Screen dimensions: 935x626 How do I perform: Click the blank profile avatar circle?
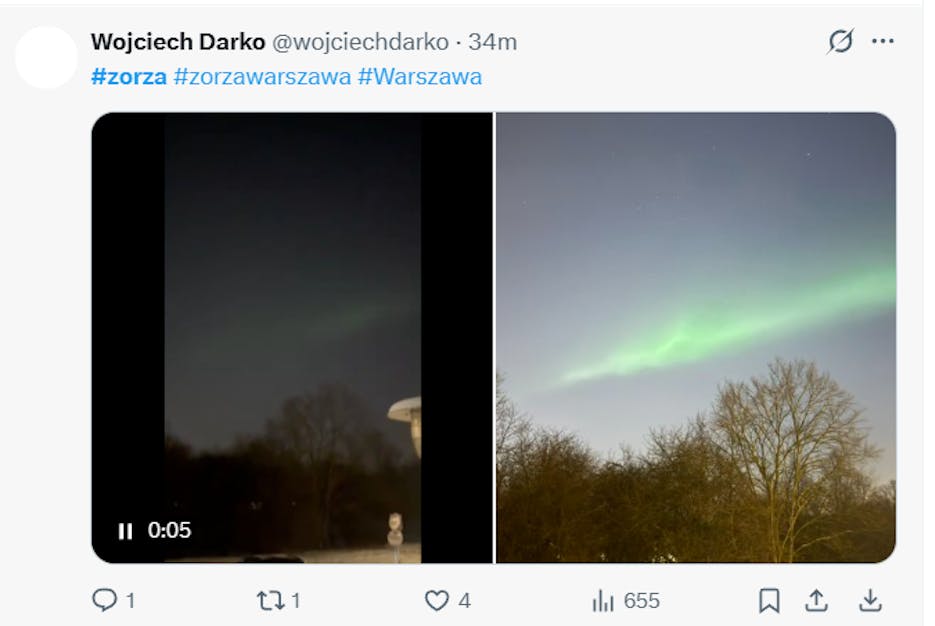(x=46, y=57)
